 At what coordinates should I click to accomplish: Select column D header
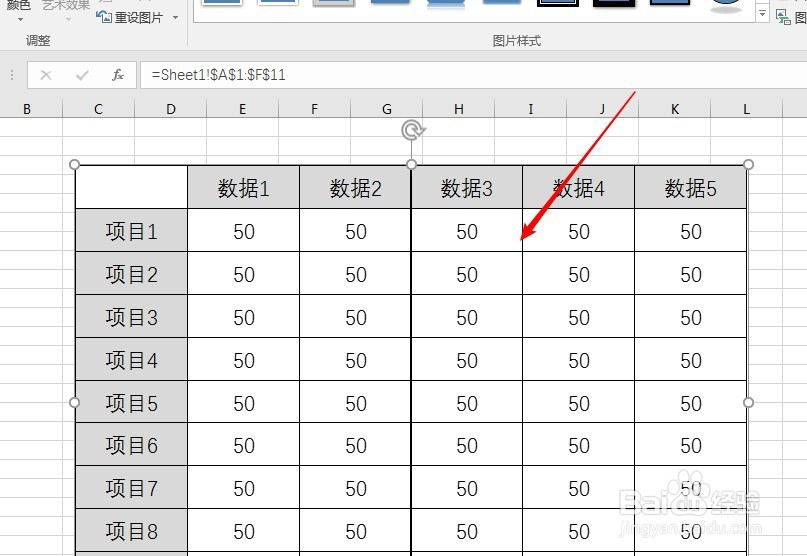coord(170,109)
